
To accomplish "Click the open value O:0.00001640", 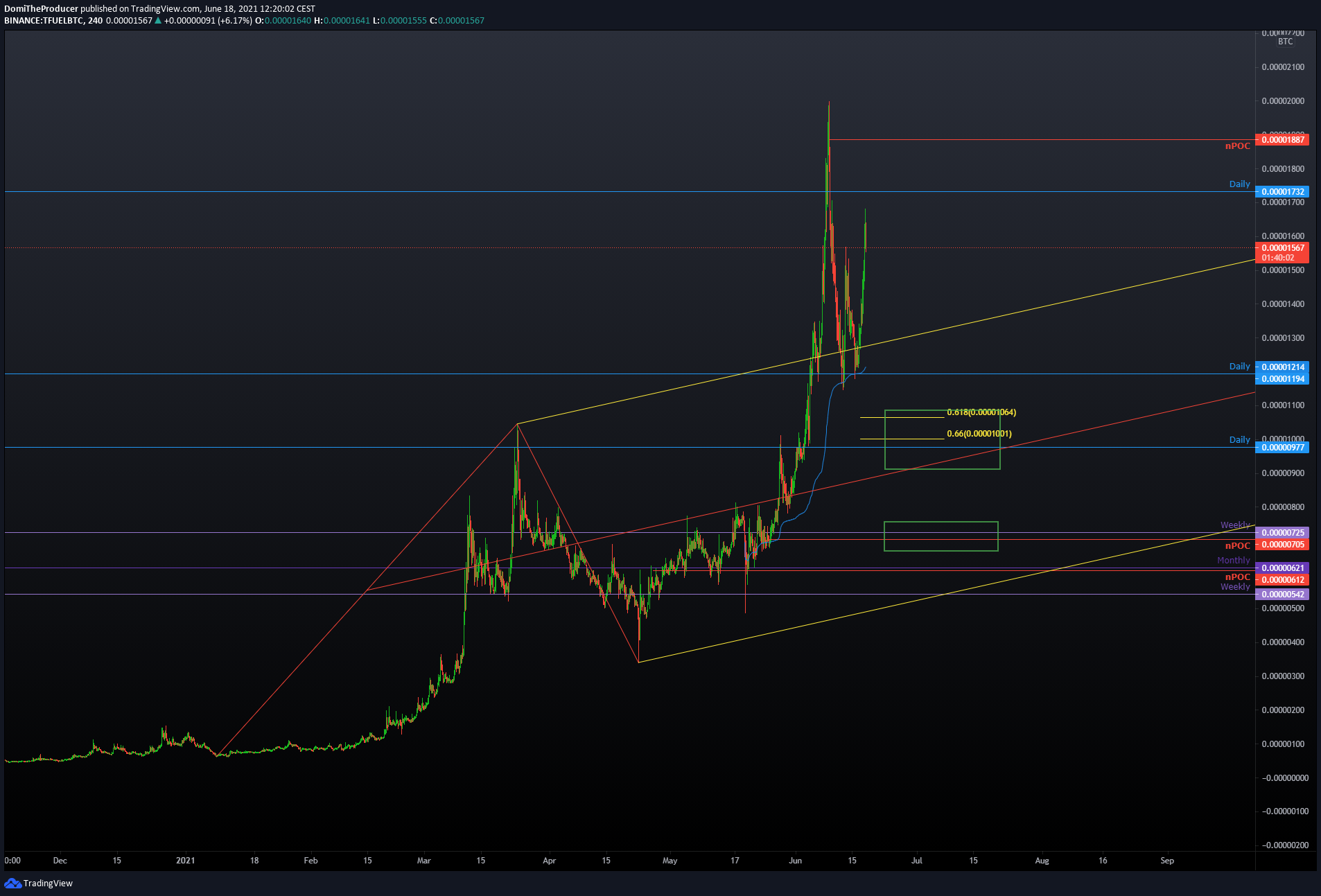I will pos(283,21).
